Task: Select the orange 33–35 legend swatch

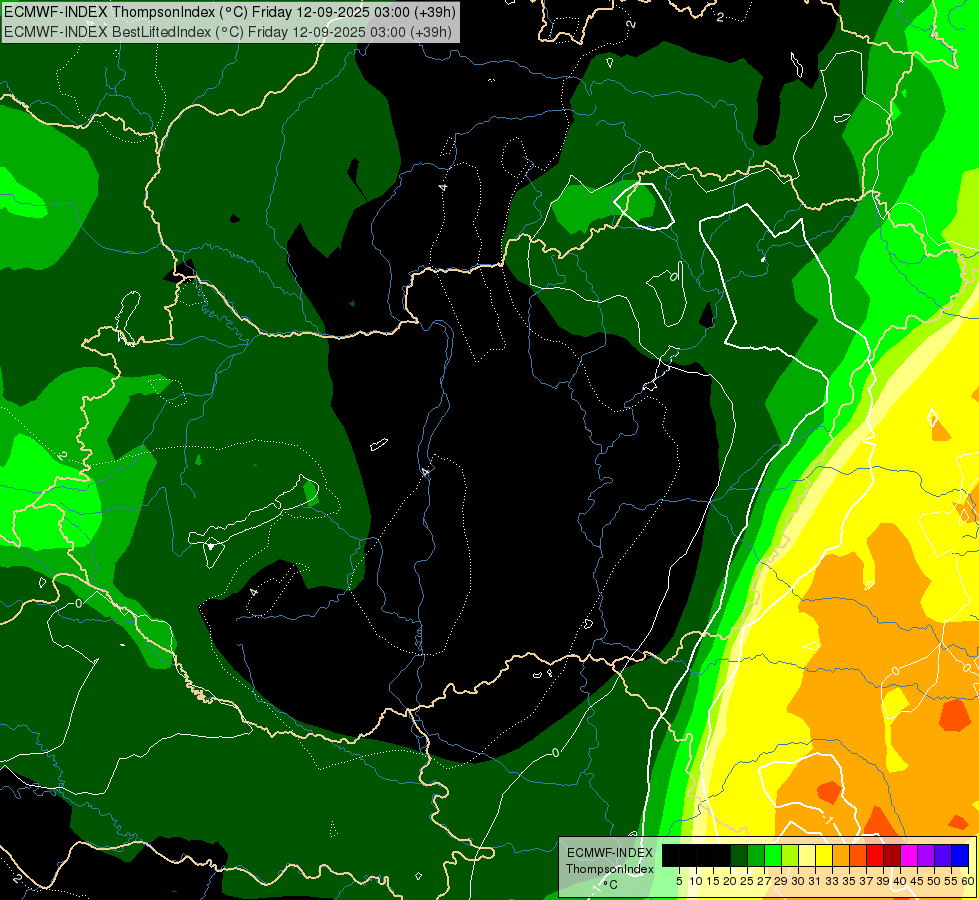Action: pyautogui.click(x=841, y=855)
